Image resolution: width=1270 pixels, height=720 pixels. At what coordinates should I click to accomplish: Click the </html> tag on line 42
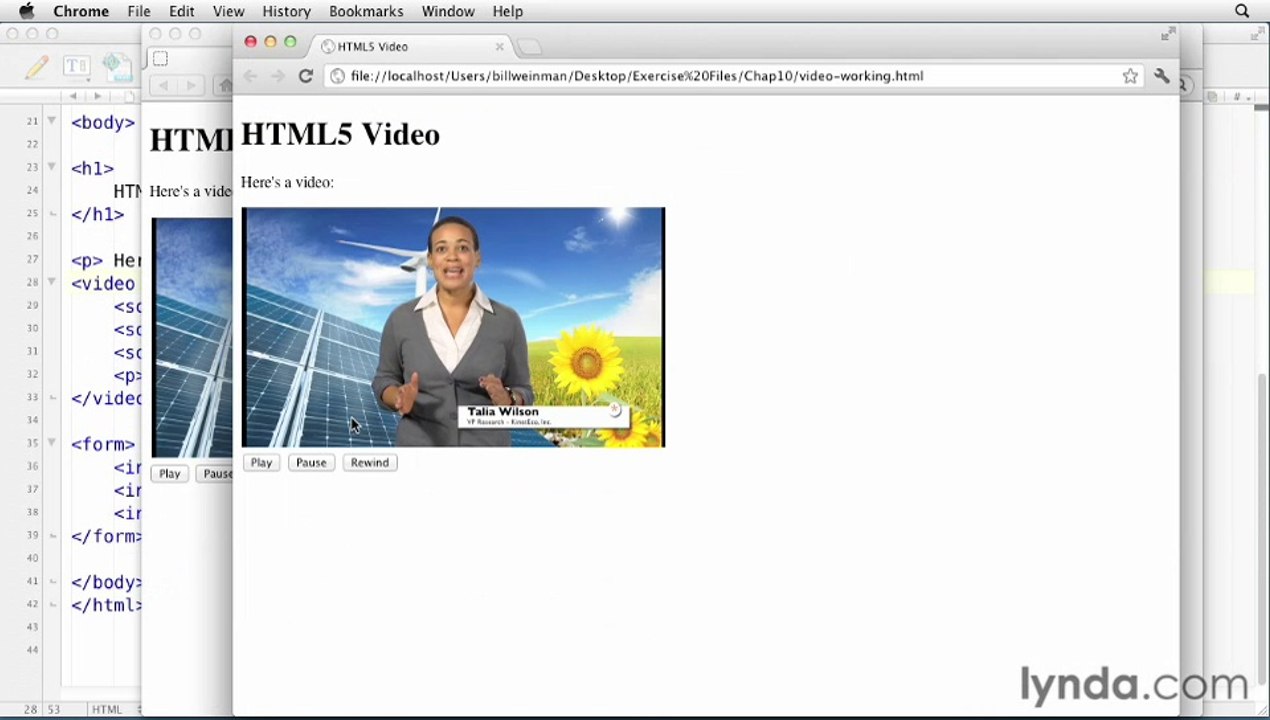click(x=106, y=605)
